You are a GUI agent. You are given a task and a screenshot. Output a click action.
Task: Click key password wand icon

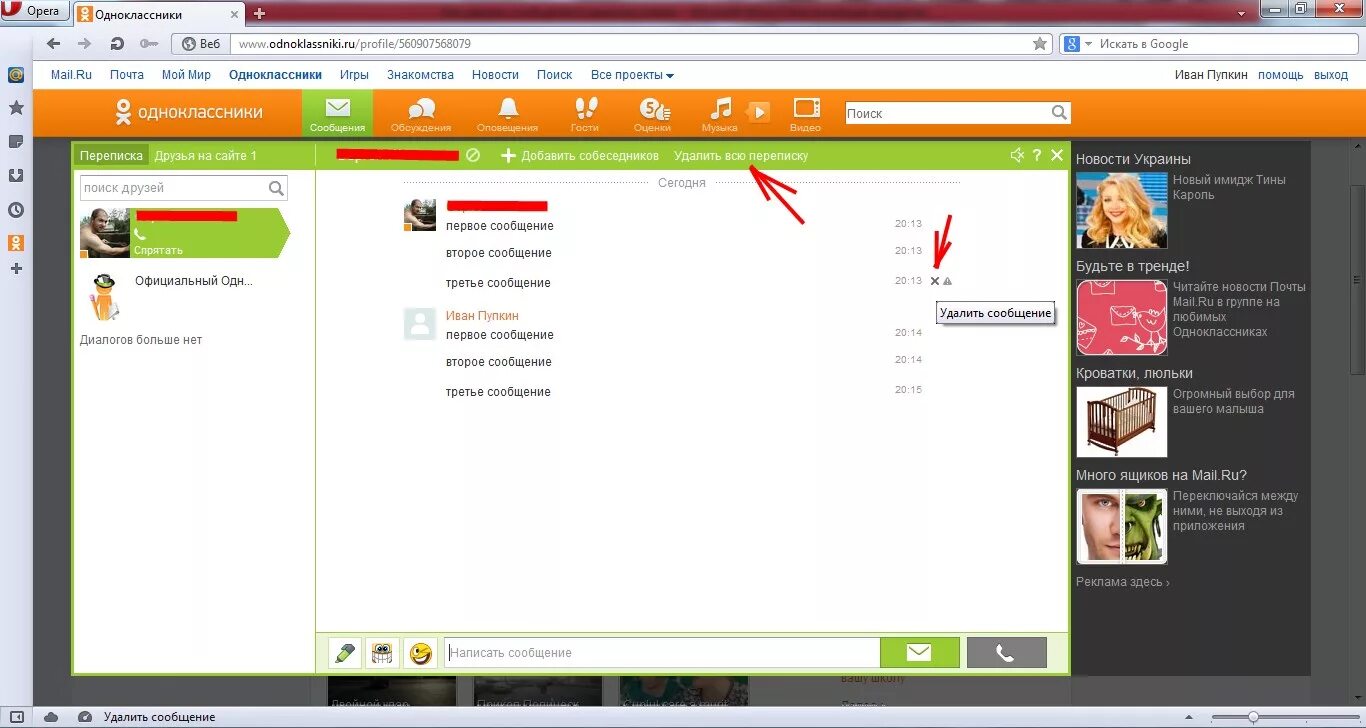pos(148,44)
